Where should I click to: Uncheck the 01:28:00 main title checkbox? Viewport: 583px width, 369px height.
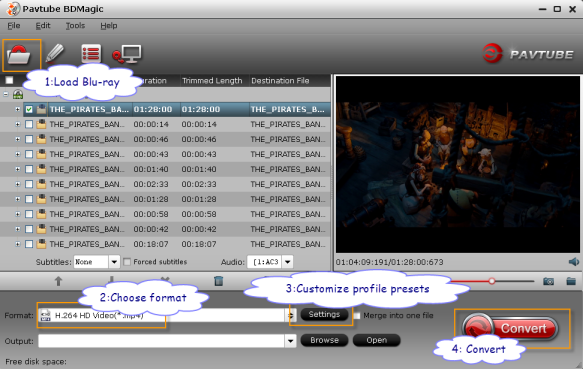point(29,109)
